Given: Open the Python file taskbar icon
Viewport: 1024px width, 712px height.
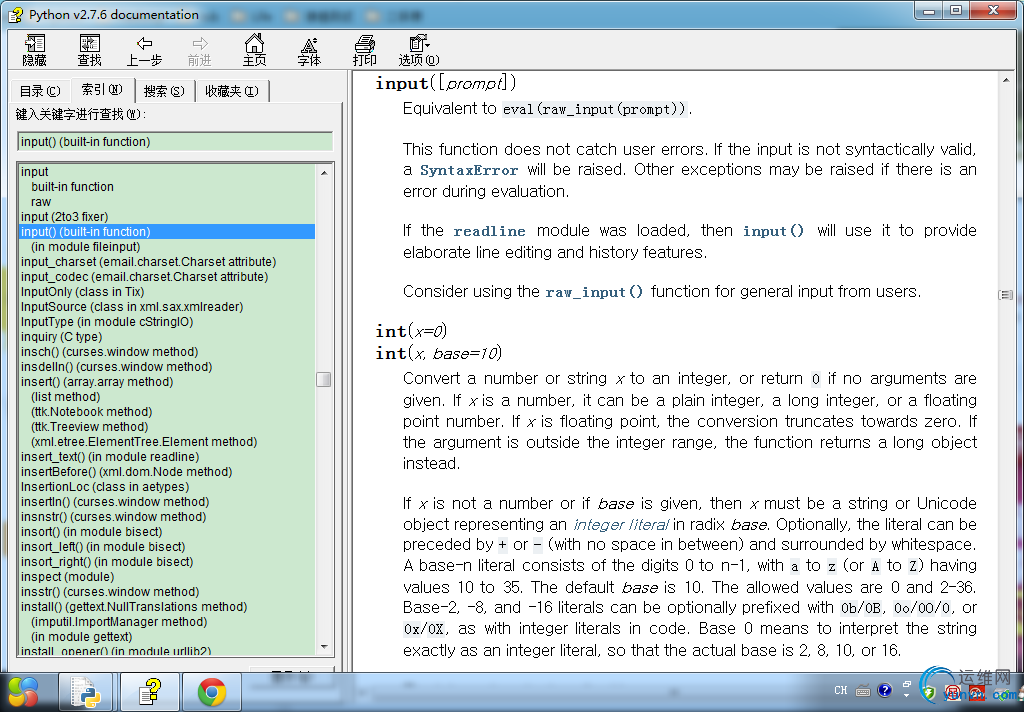Looking at the screenshot, I should pos(86,692).
